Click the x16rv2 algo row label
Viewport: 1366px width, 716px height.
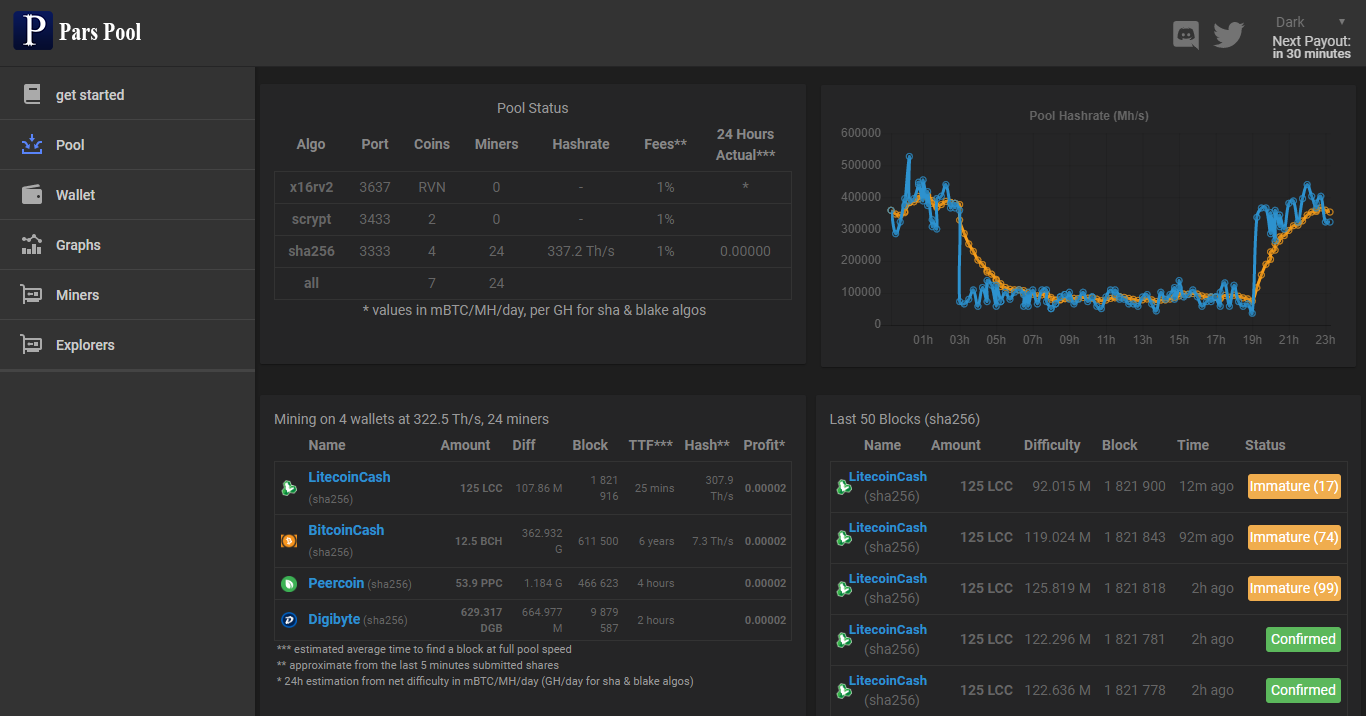(311, 187)
